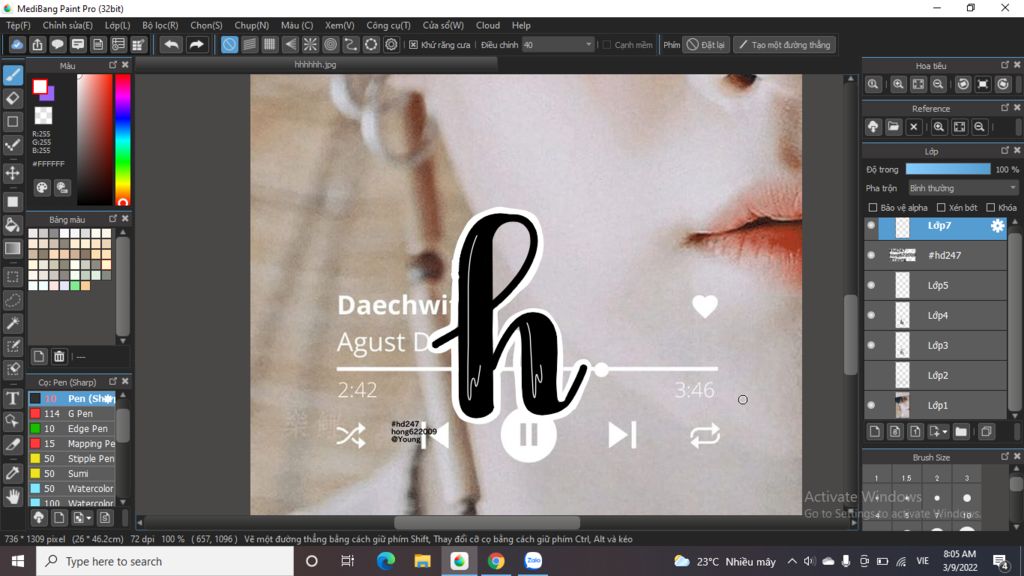Select the Hand pan tool

tap(13, 497)
